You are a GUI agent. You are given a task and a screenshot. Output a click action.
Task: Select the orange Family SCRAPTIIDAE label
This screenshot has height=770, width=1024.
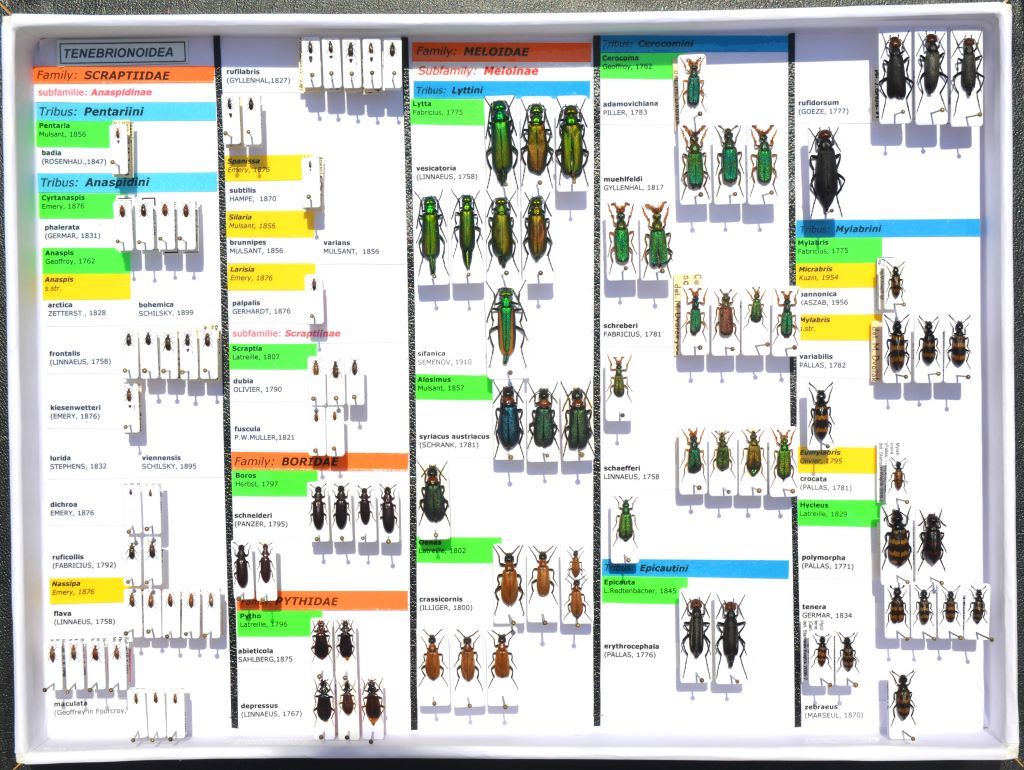(124, 75)
